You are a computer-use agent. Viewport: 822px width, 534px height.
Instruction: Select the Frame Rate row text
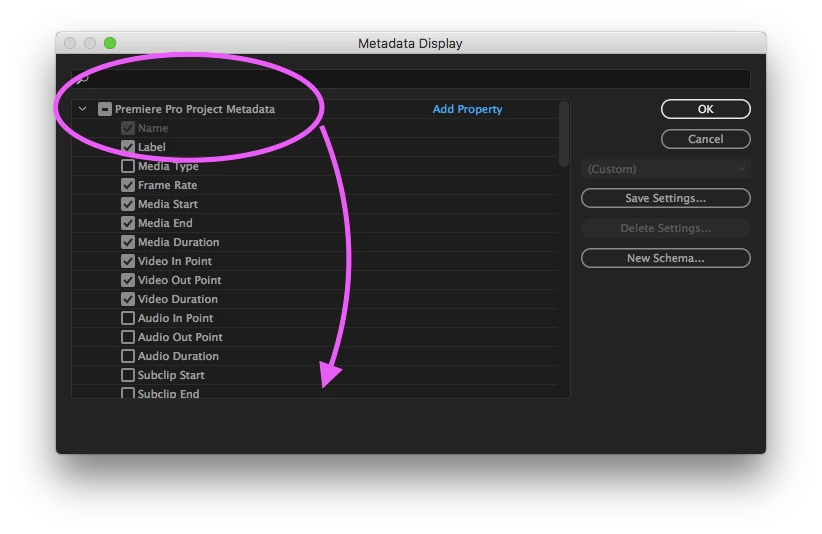[x=167, y=185]
